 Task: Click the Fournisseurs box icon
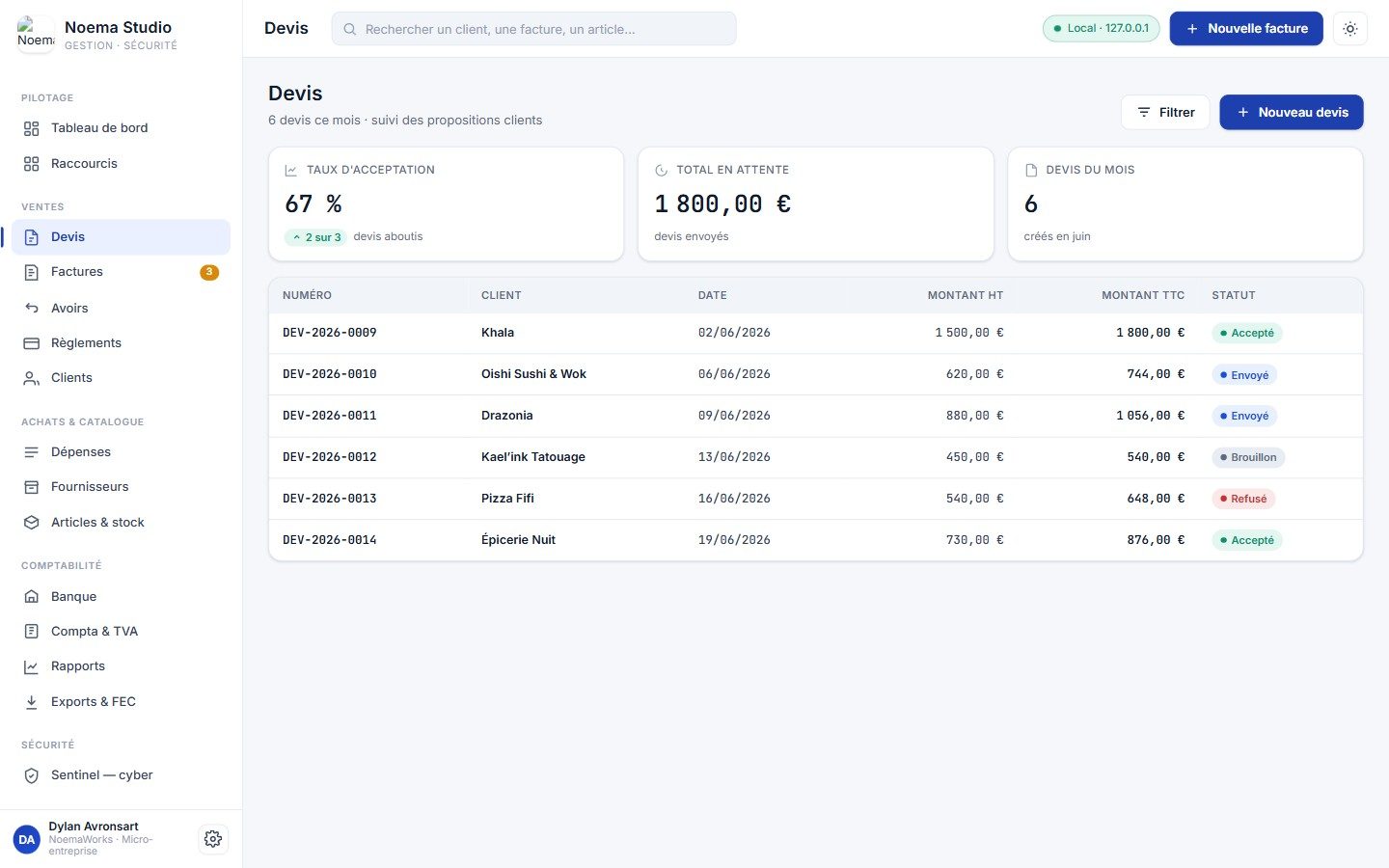(31, 487)
